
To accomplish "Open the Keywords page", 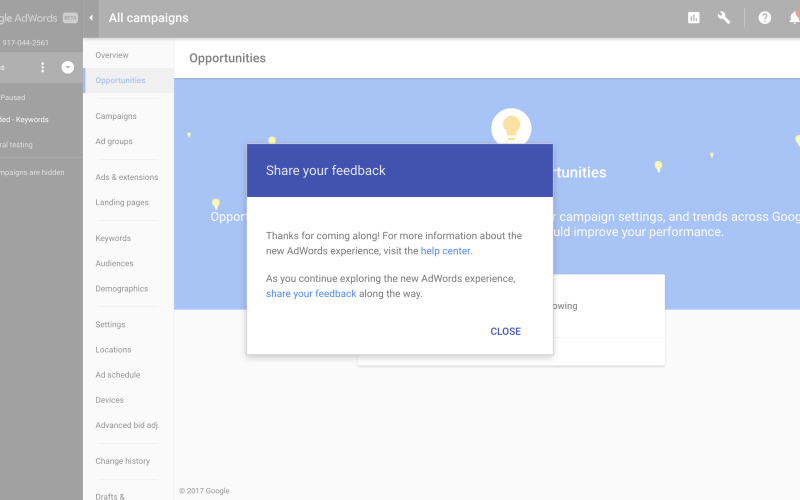I will click(113, 238).
